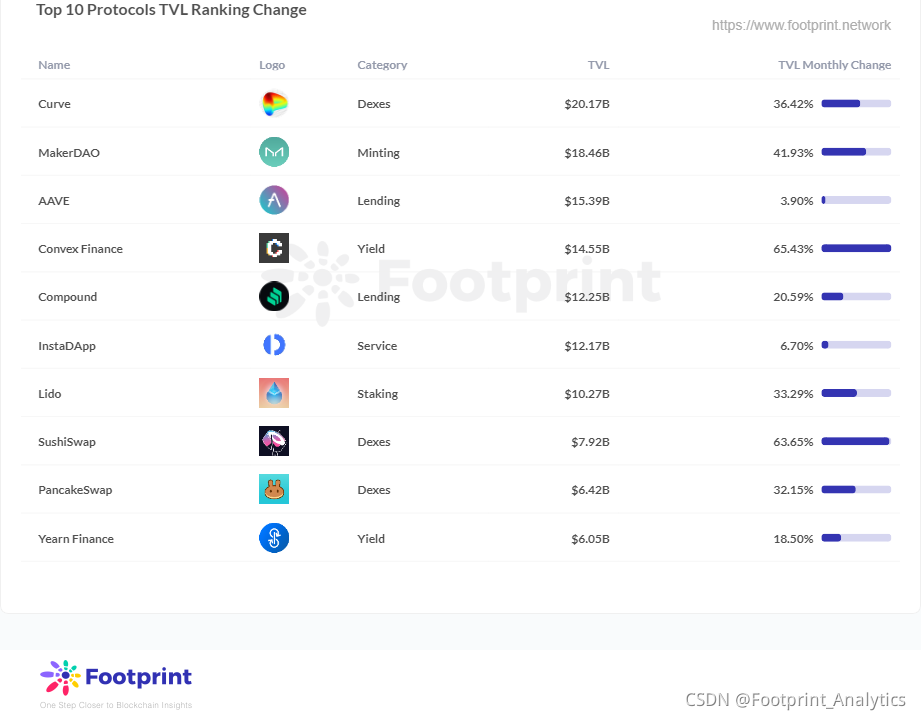The image size is (921, 720).
Task: Click the Category column header
Action: (382, 65)
